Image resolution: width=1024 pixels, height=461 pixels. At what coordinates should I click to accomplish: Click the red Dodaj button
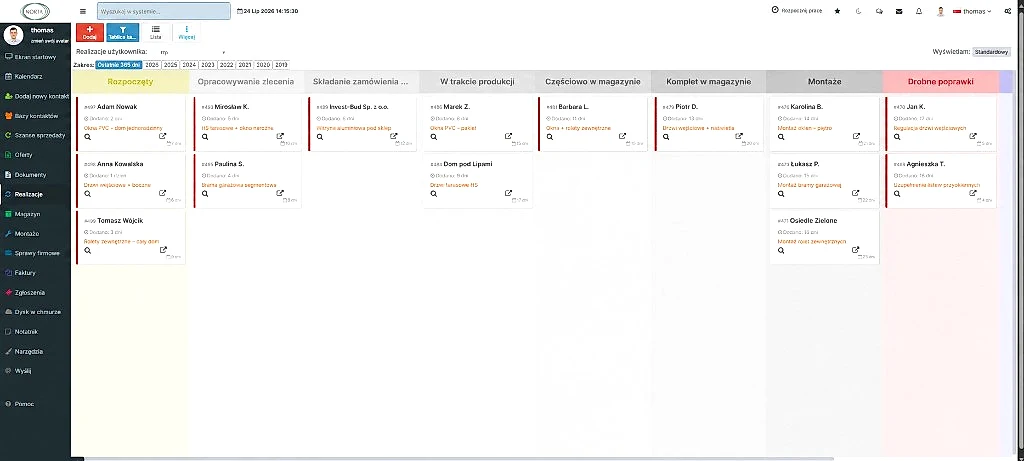89,33
